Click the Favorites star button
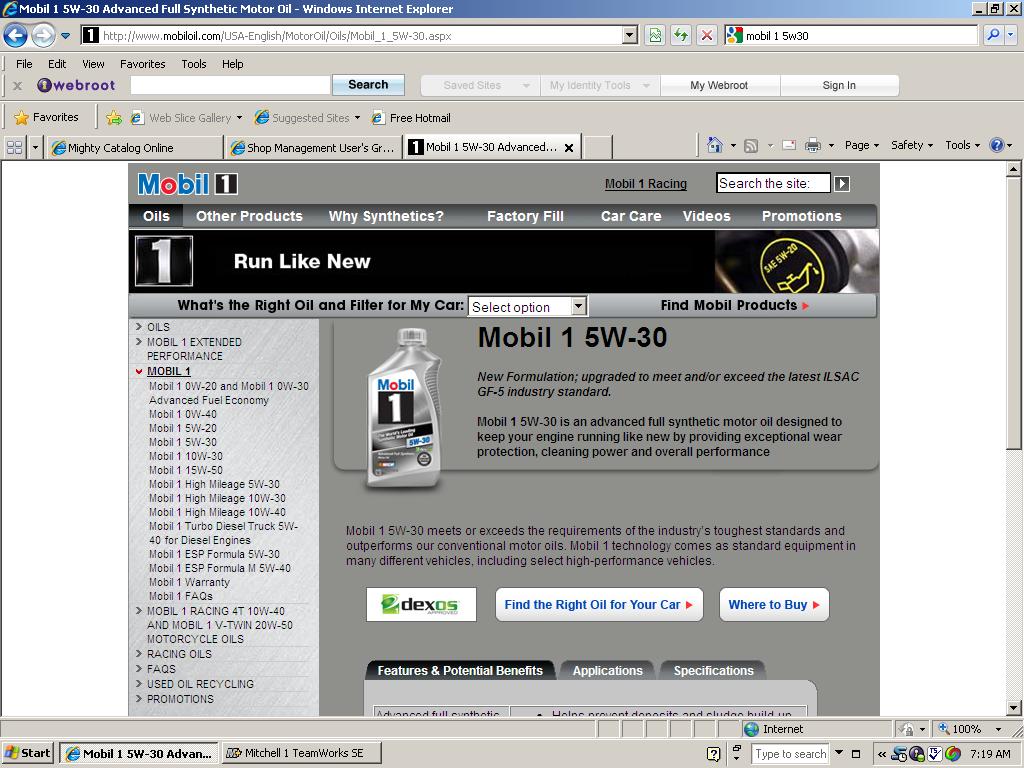This screenshot has height=768, width=1024. [x=46, y=118]
